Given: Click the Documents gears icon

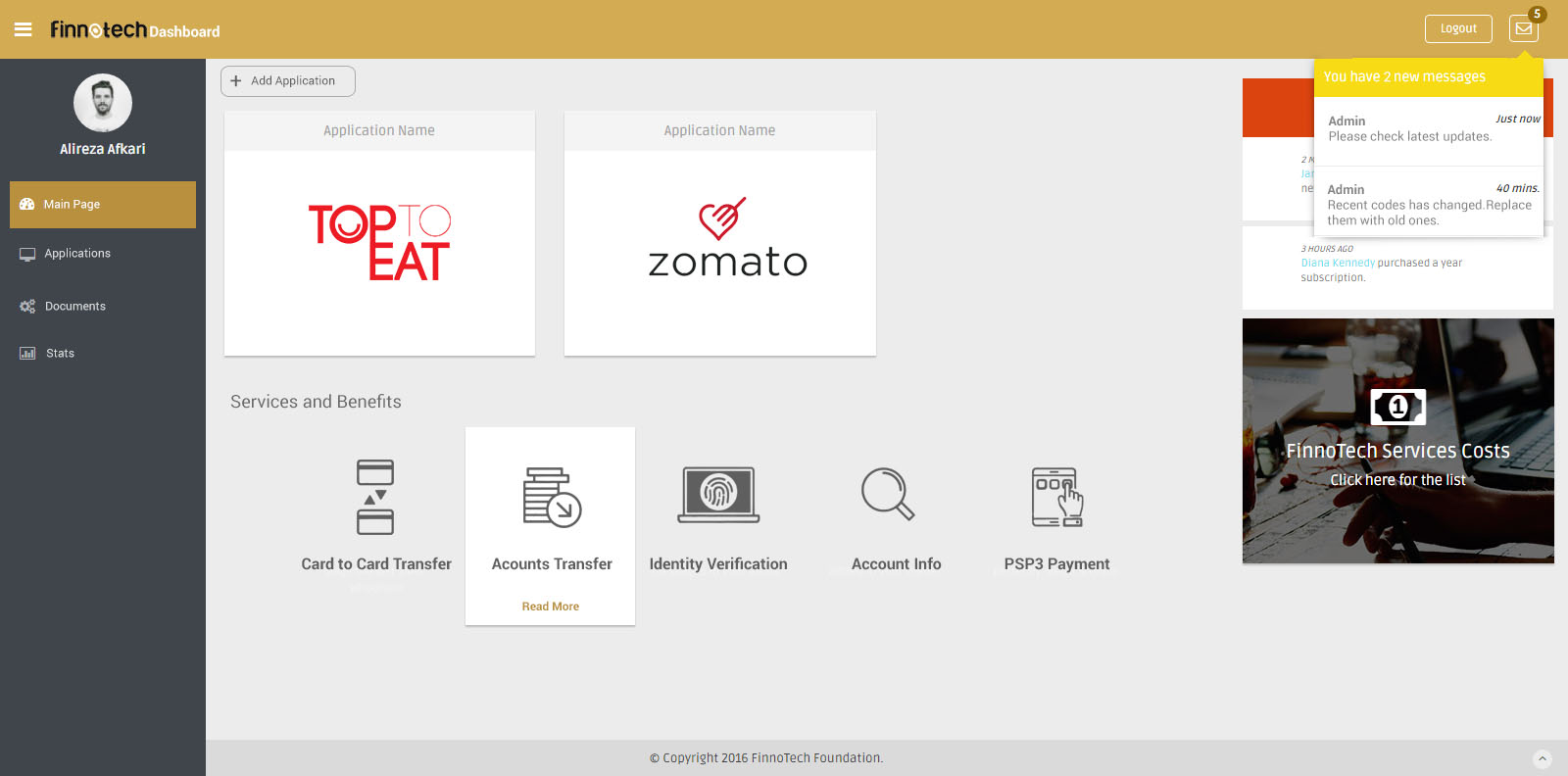Looking at the screenshot, I should [x=27, y=307].
